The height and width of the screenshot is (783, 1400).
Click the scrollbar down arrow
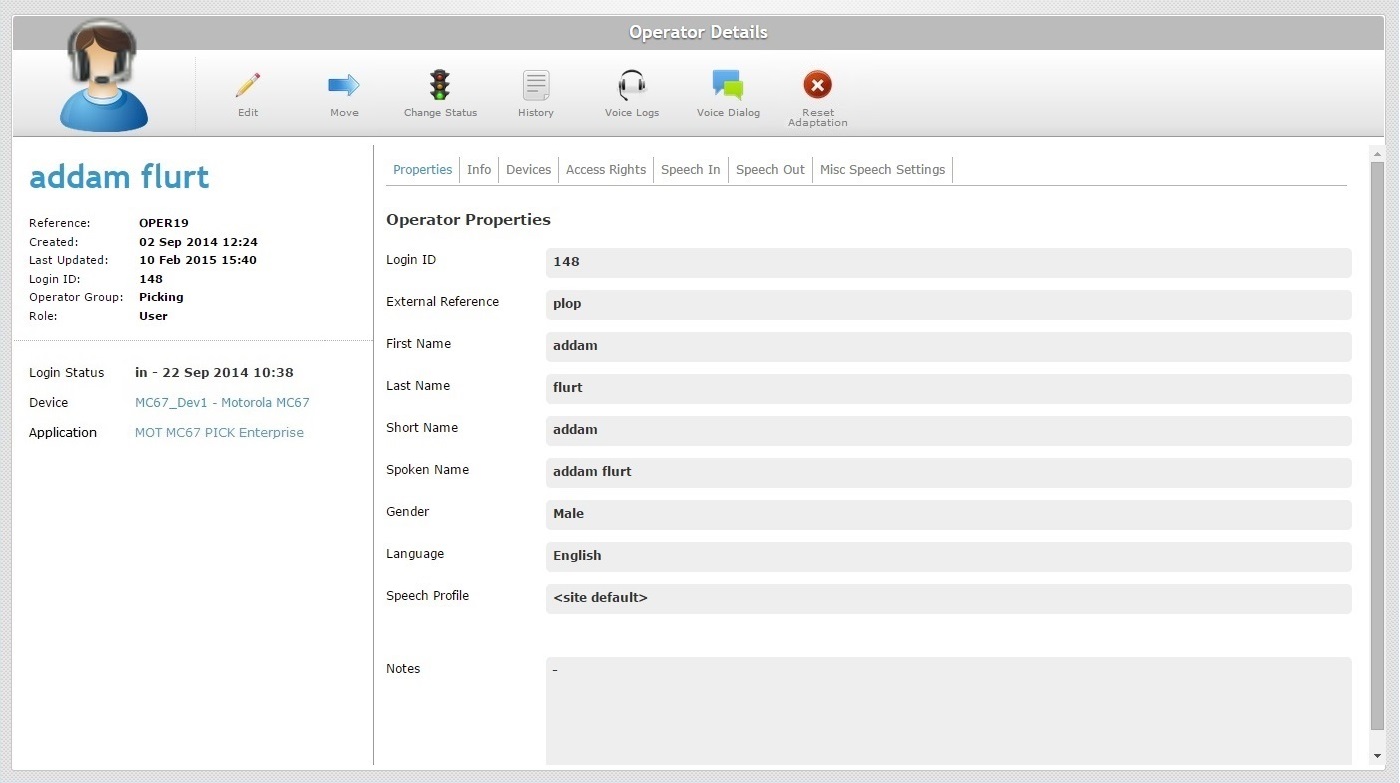1377,757
